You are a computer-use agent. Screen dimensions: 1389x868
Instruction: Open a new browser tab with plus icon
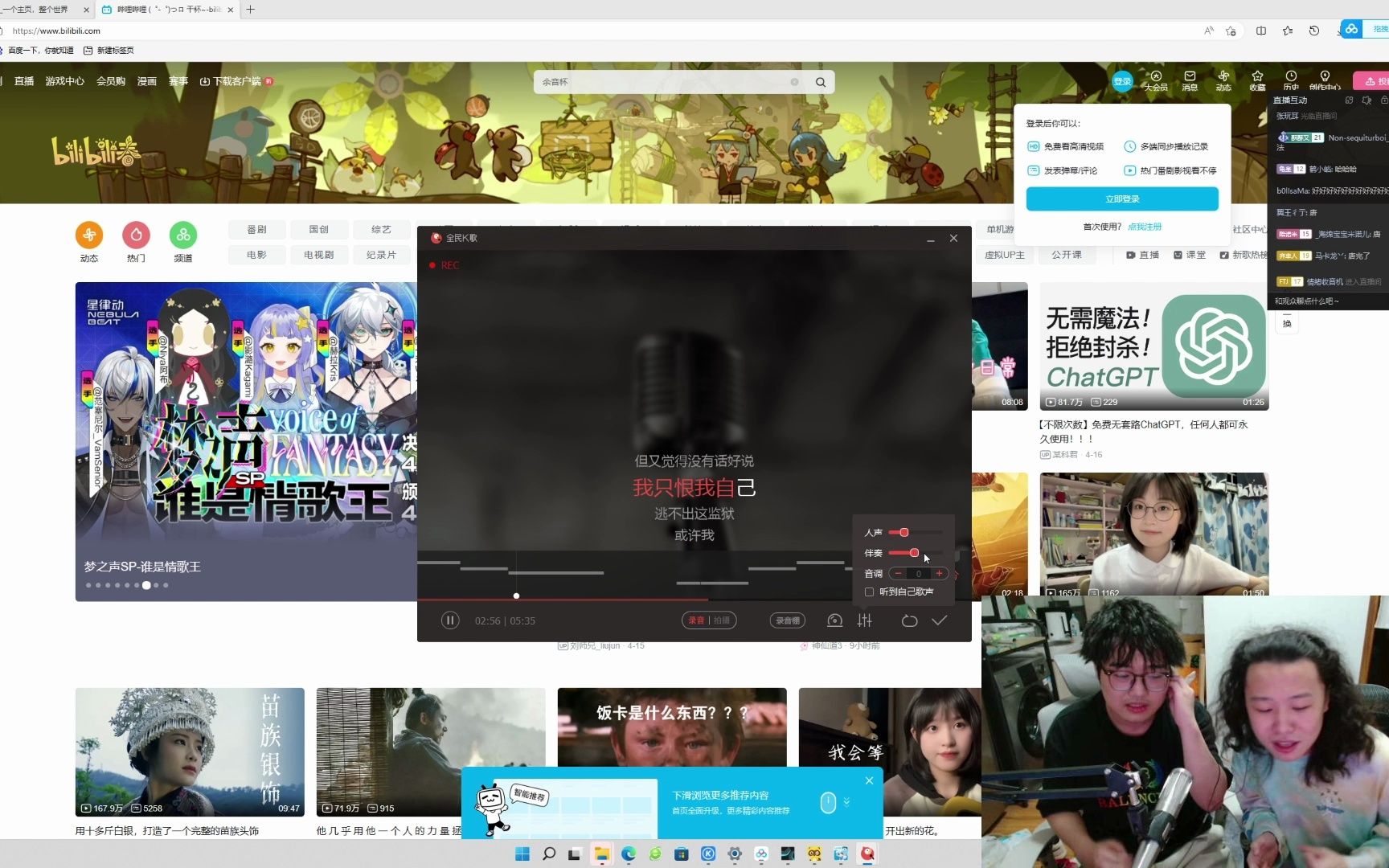[x=250, y=10]
